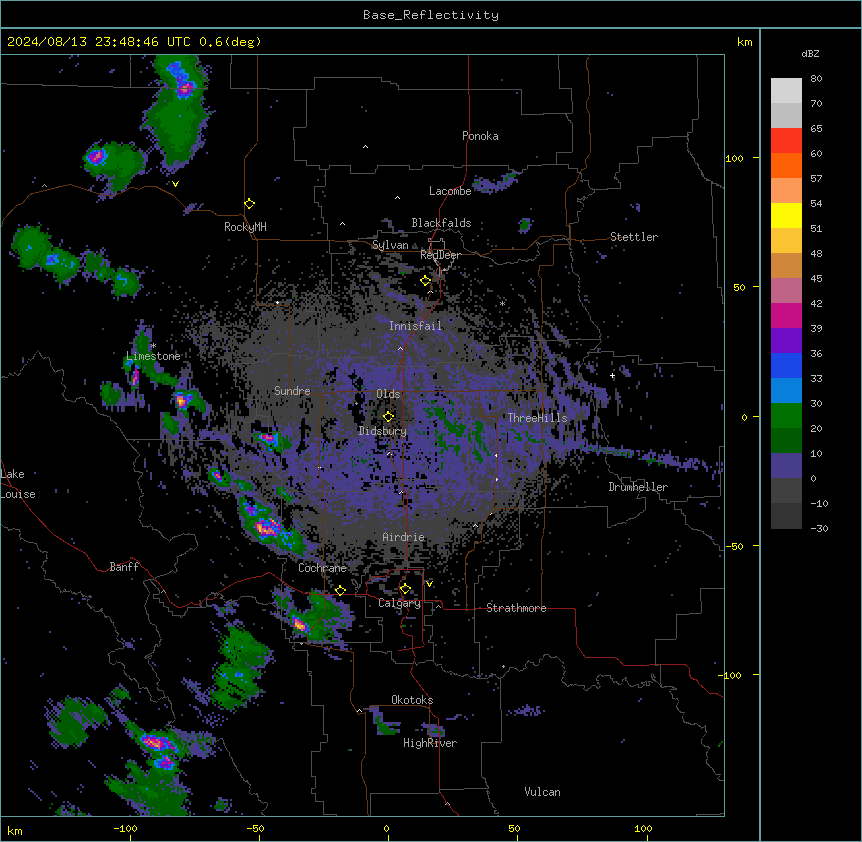Click the Drumheller map label
Viewport: 862px width, 842px height.
[638, 487]
